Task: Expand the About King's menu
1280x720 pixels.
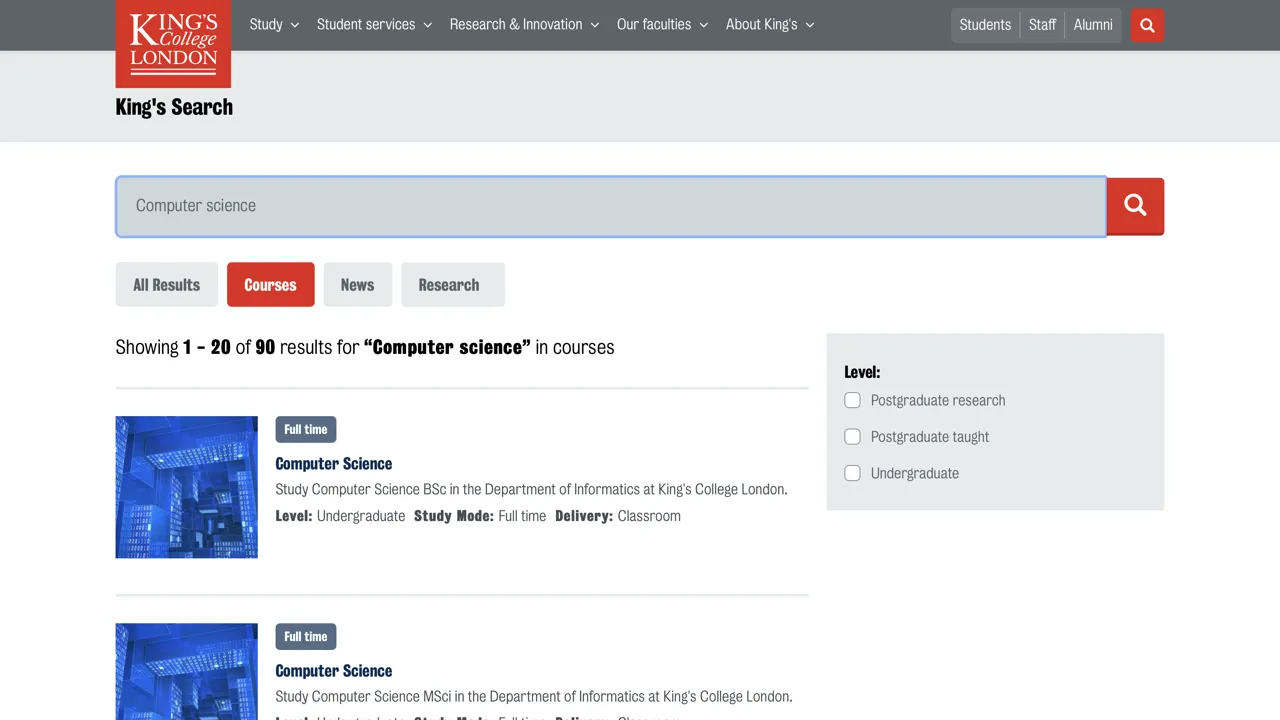Action: tap(769, 25)
